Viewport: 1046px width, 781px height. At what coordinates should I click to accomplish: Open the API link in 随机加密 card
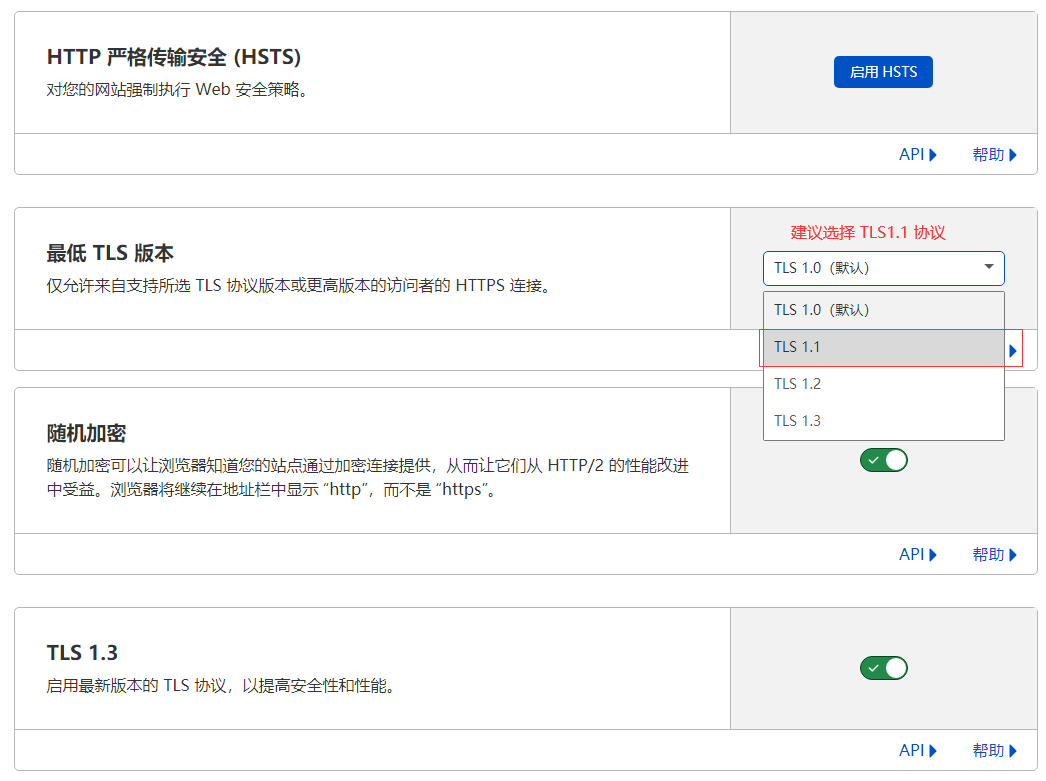click(x=917, y=554)
